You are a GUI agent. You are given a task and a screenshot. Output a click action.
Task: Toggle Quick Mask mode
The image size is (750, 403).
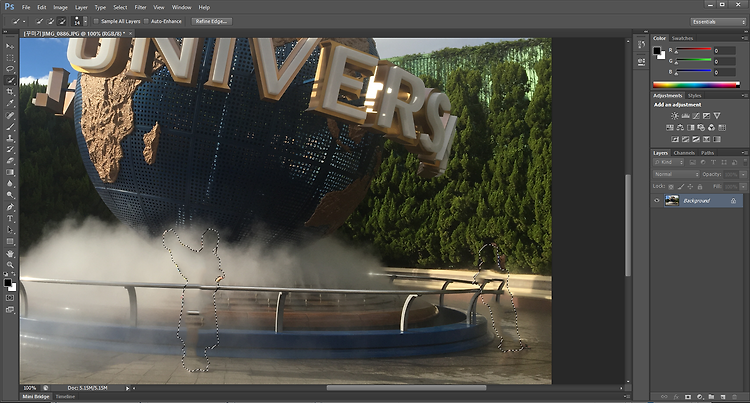click(x=10, y=298)
